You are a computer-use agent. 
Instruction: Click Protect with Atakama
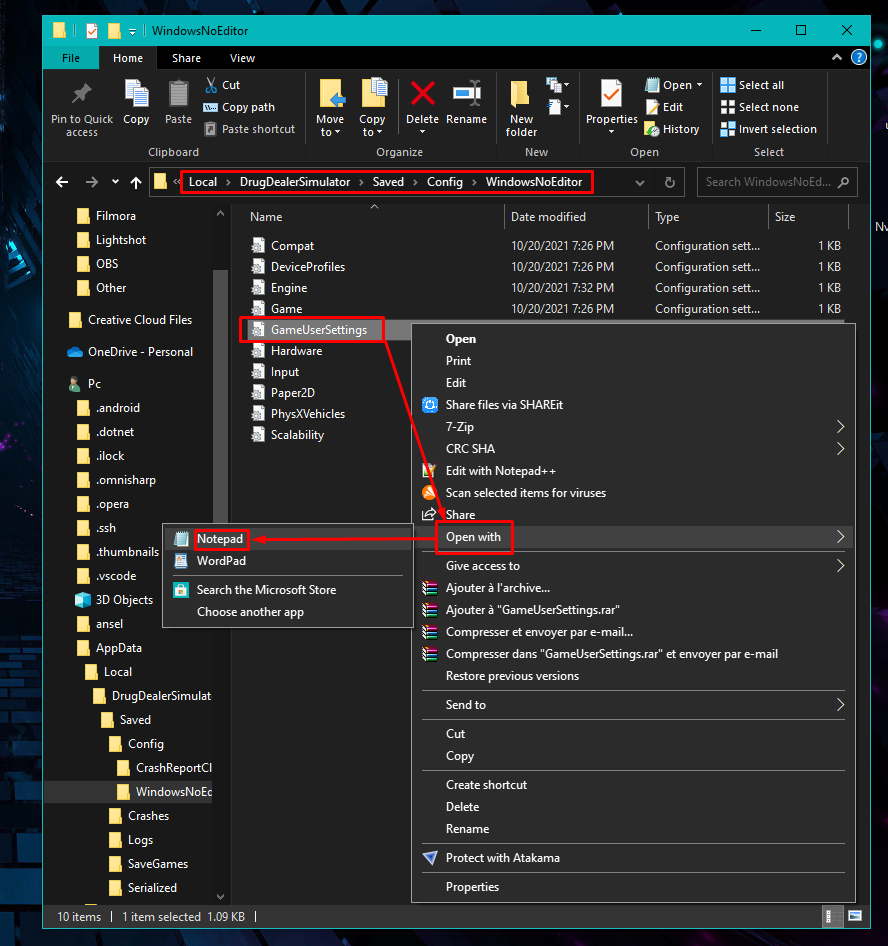[x=503, y=858]
